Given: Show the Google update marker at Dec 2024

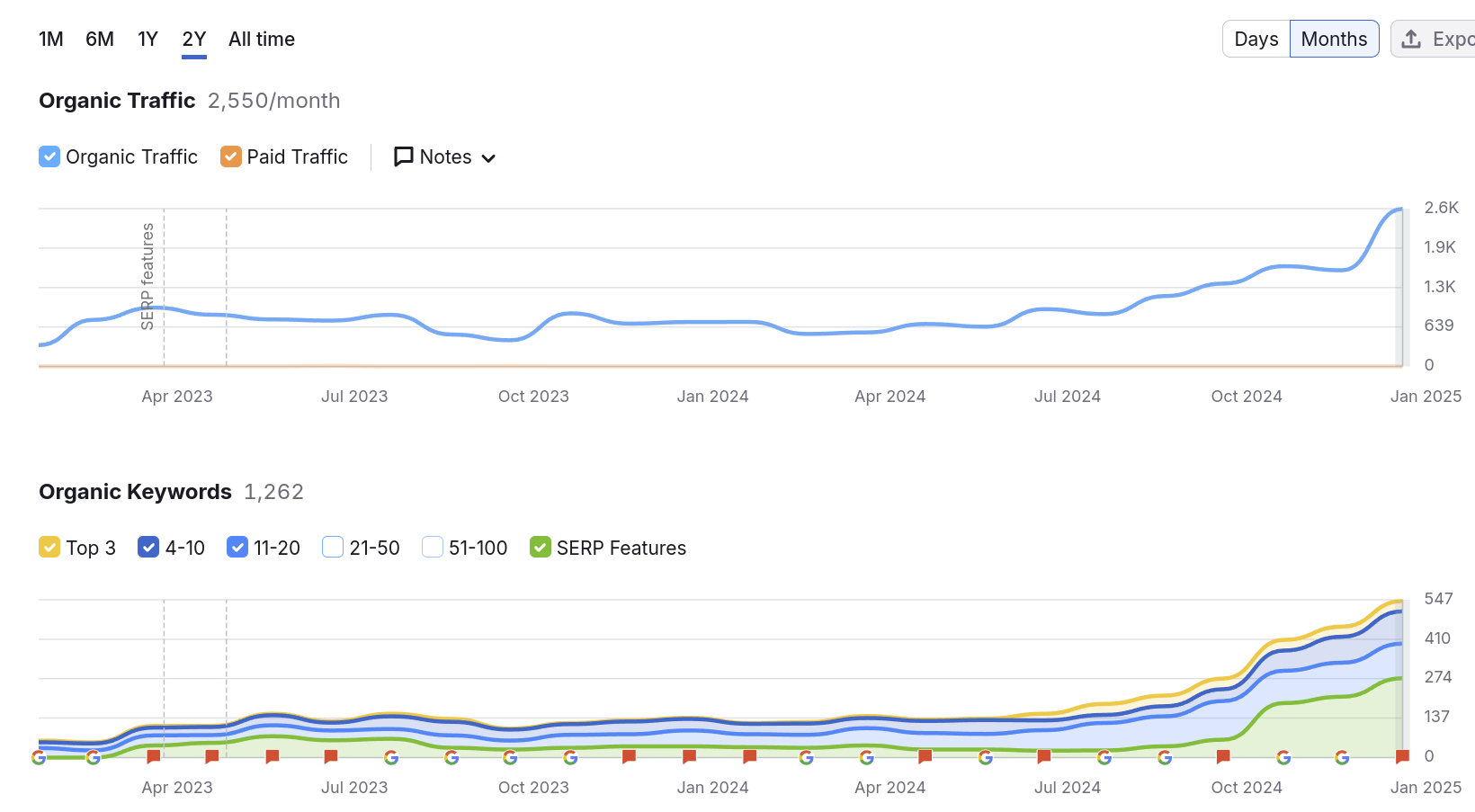Looking at the screenshot, I should 1342,757.
